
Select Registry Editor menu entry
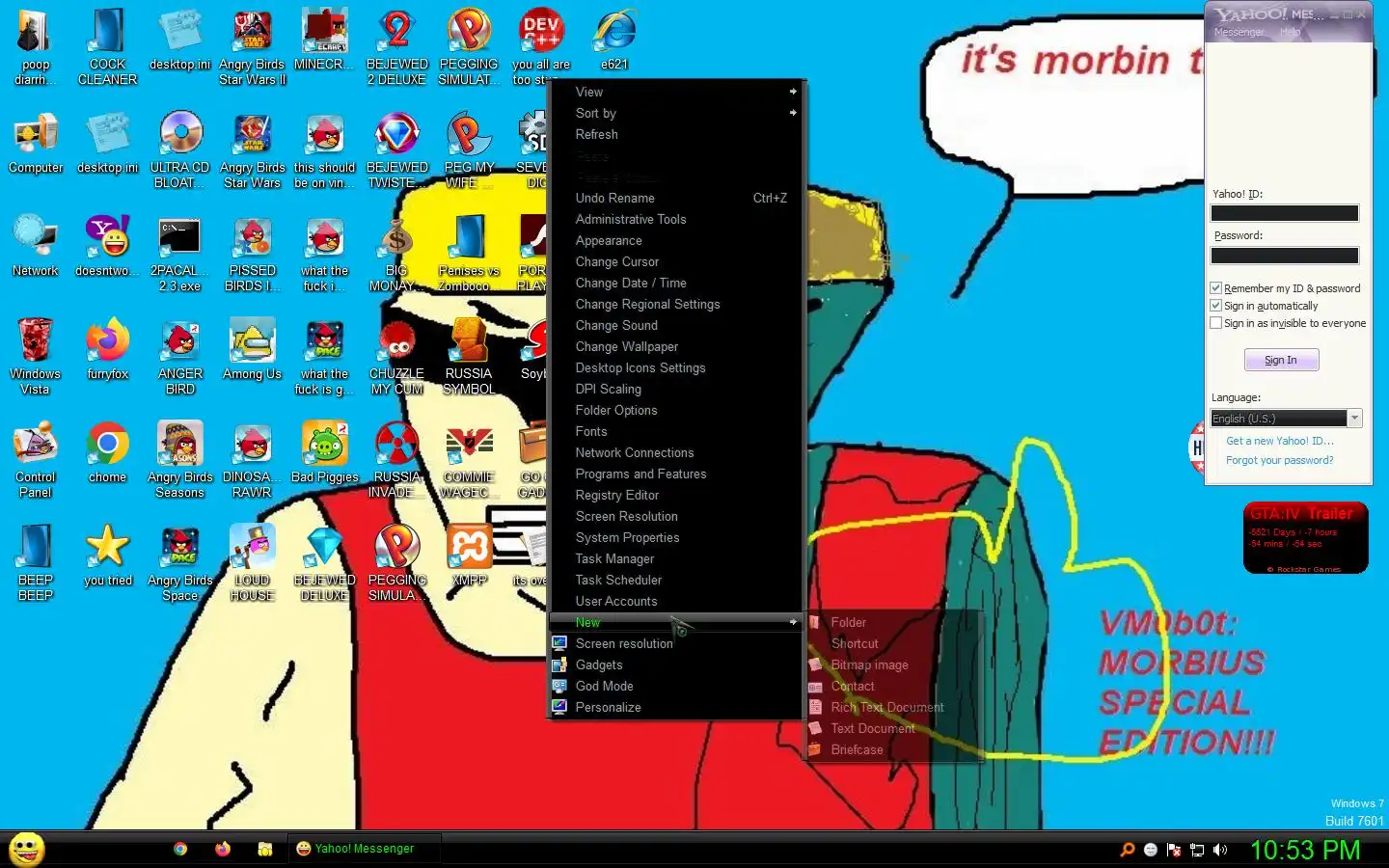[675, 495]
